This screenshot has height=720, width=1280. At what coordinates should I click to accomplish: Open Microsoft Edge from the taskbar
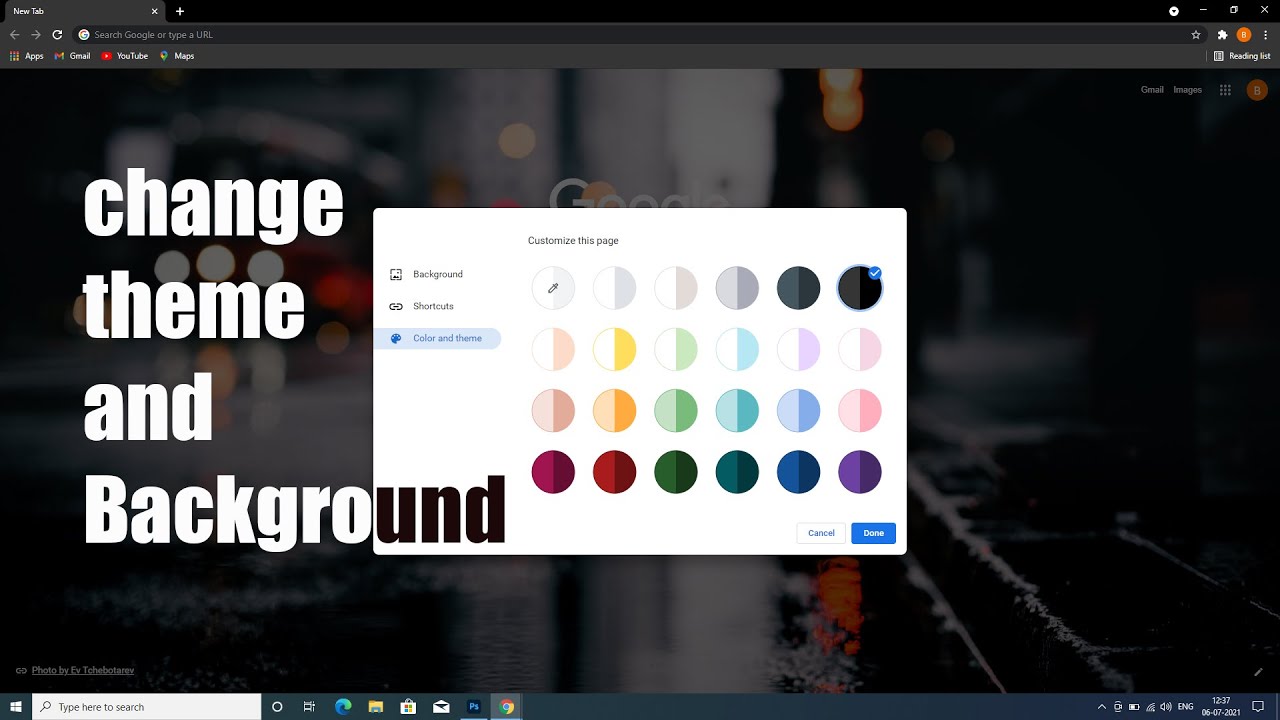(343, 707)
